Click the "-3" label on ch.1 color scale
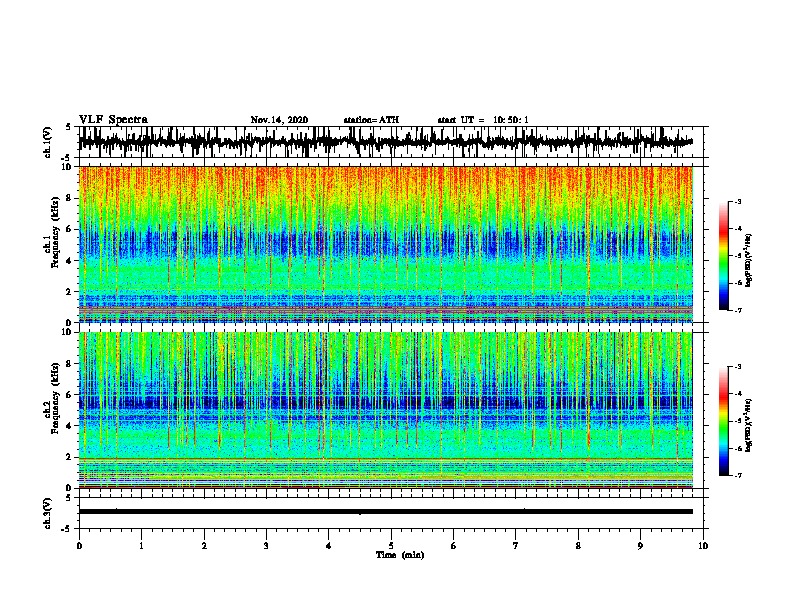This screenshot has height=612, width=792. point(737,201)
